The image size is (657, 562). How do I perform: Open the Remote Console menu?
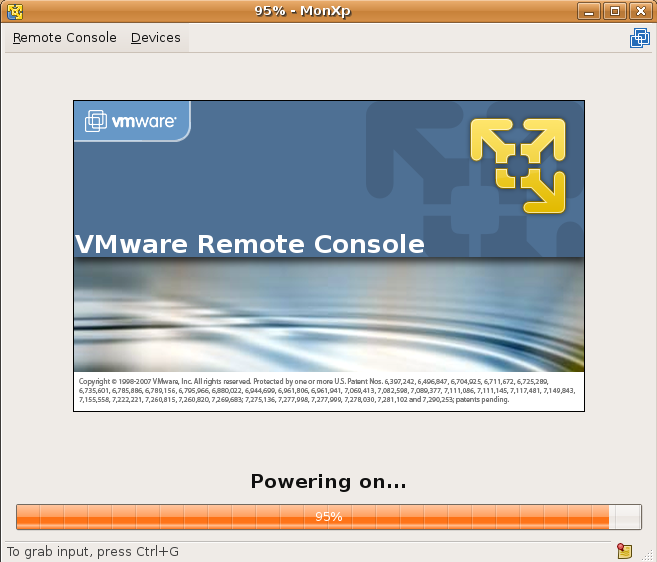(65, 38)
